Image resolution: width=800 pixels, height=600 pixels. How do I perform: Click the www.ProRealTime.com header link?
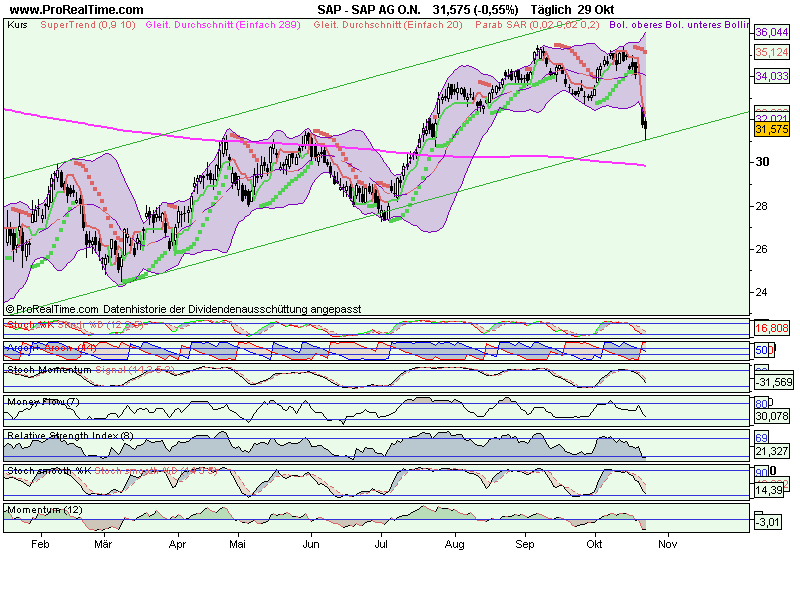(x=77, y=10)
